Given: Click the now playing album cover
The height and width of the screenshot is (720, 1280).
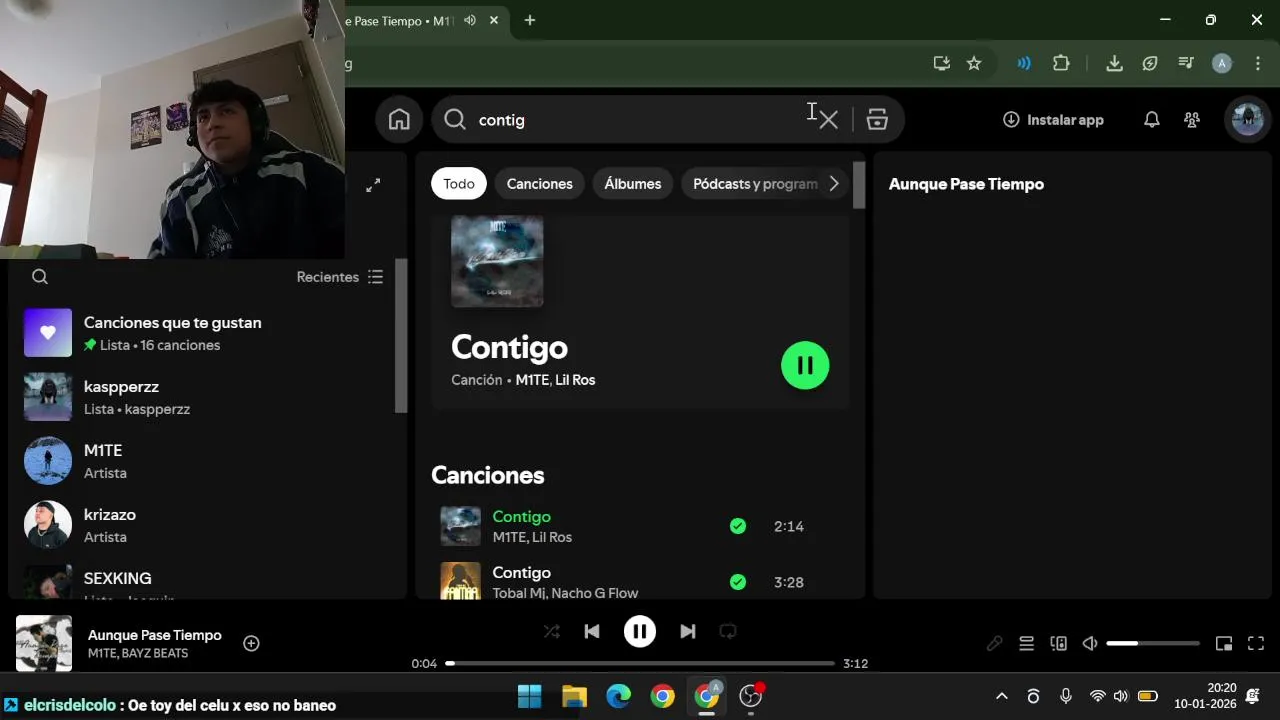Looking at the screenshot, I should 44,643.
